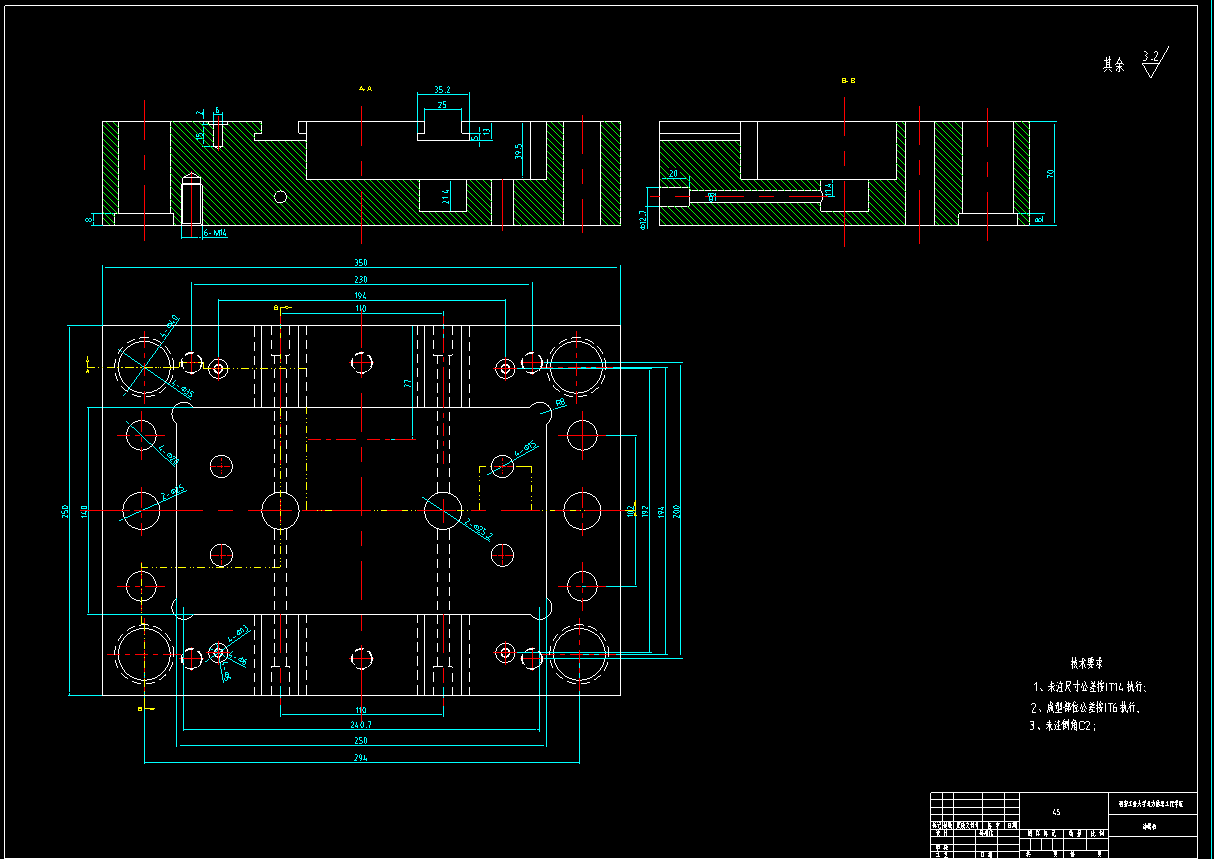Screen dimensions: 1214x859
Task: Select the R8 radius callout
Action: (x=560, y=403)
